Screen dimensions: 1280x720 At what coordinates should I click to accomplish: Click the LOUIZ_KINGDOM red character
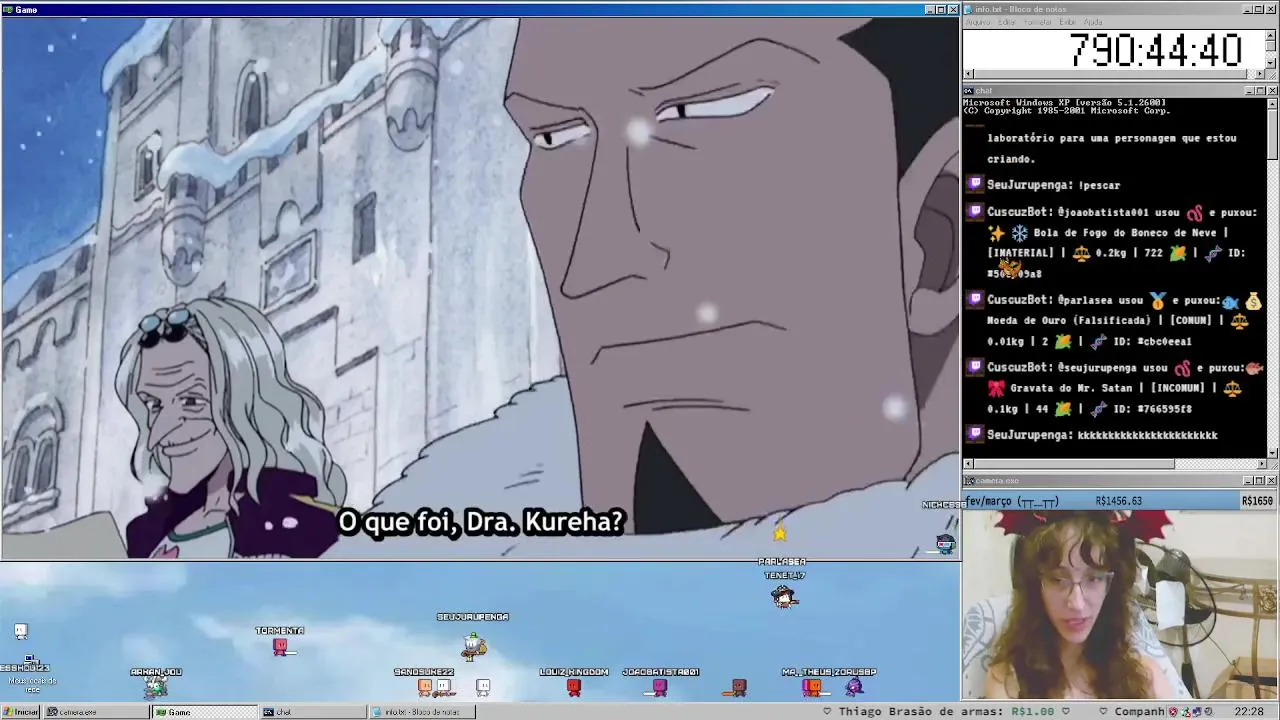[574, 687]
